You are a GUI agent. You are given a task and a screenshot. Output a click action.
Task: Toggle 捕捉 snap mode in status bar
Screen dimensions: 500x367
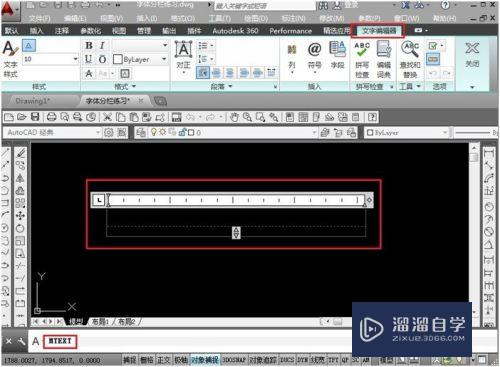[130, 360]
